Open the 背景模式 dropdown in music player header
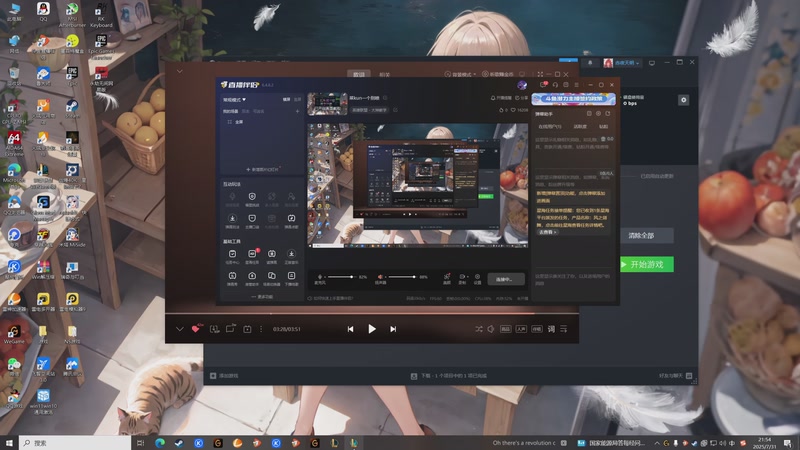Viewport: 800px width, 450px height. [x=460, y=74]
